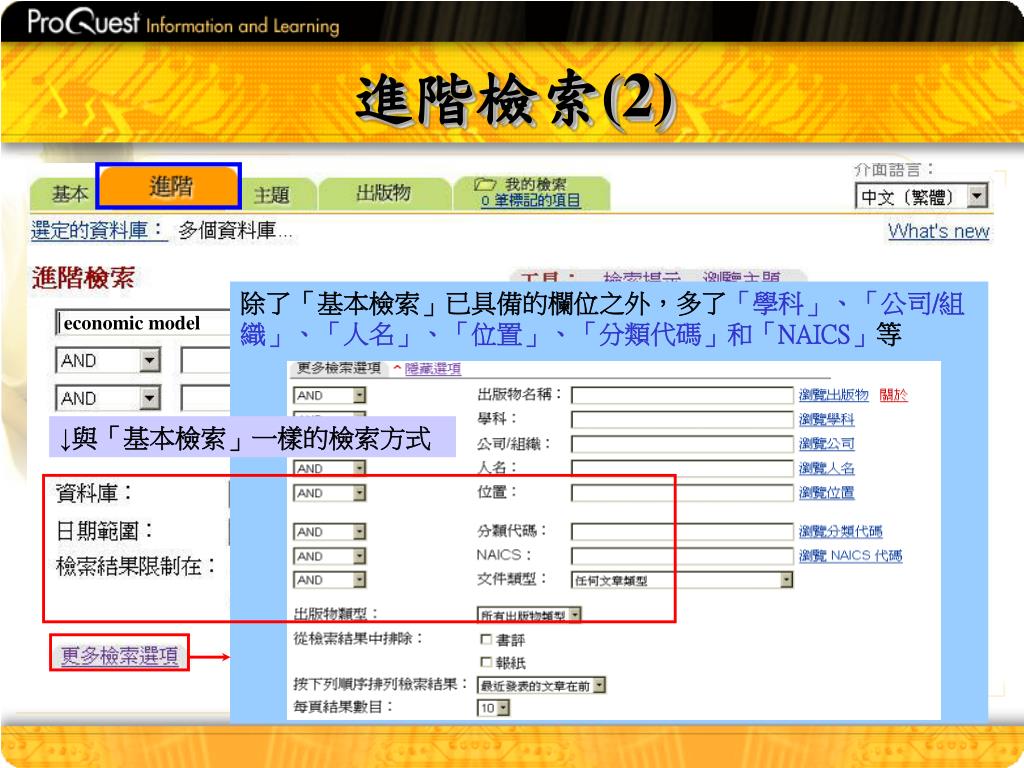Open the 介面語言 language dropdown

point(977,197)
